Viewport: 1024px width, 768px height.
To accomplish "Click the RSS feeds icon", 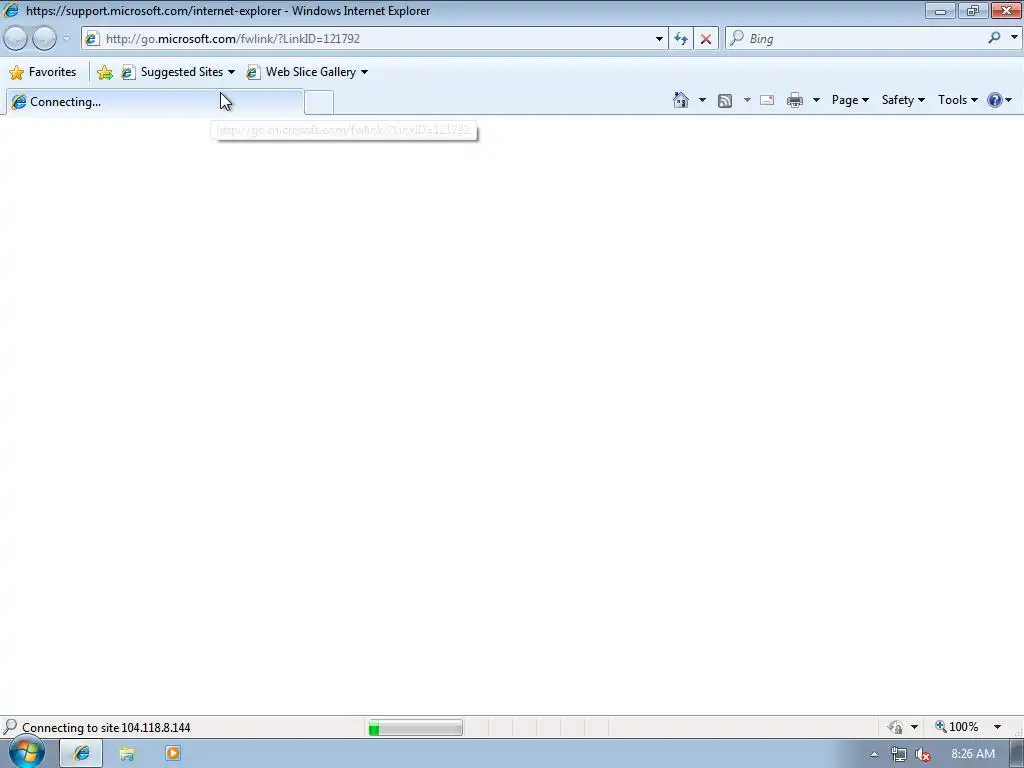I will pyautogui.click(x=724, y=101).
